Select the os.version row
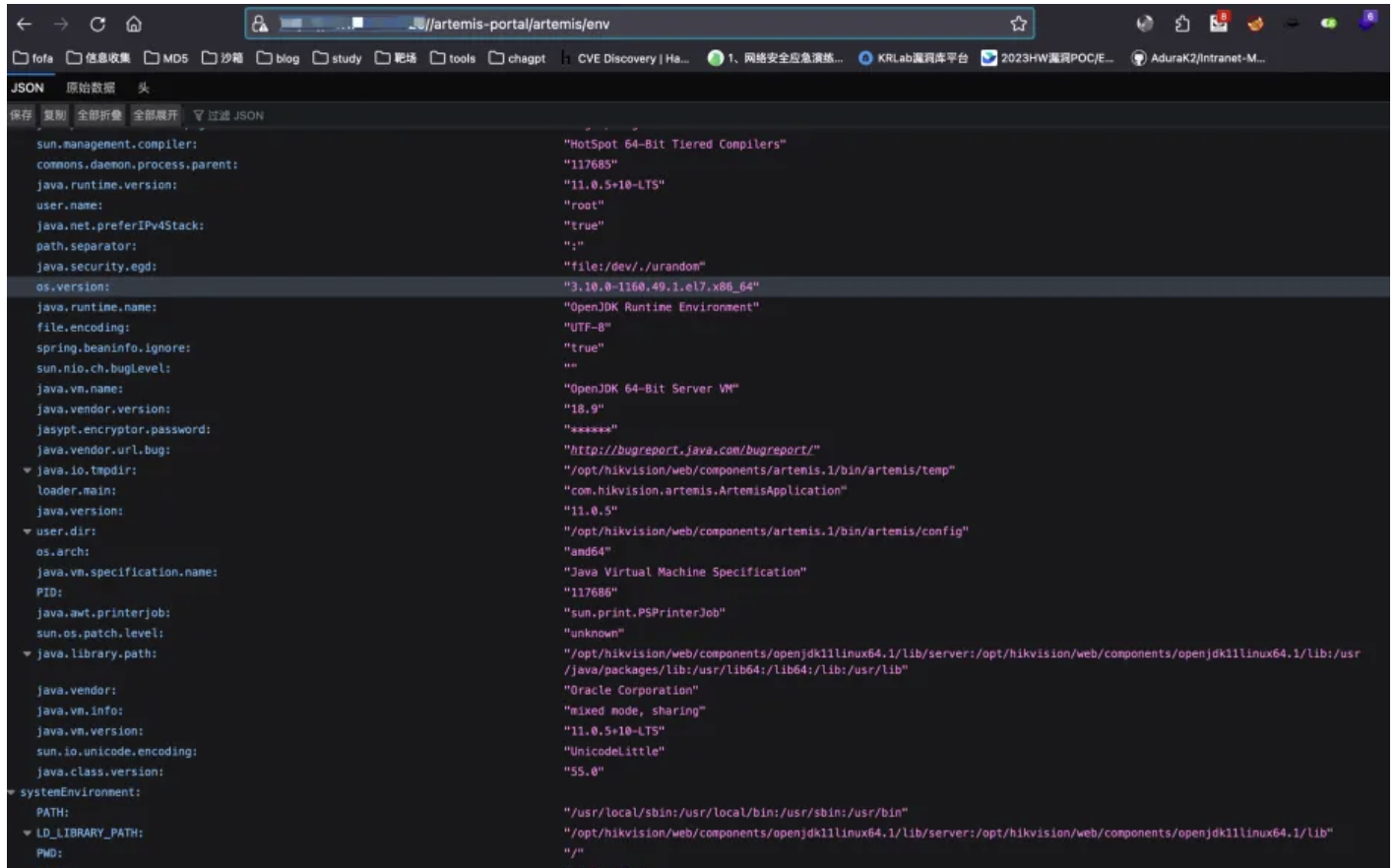This screenshot has width=1396, height=868. pos(698,287)
